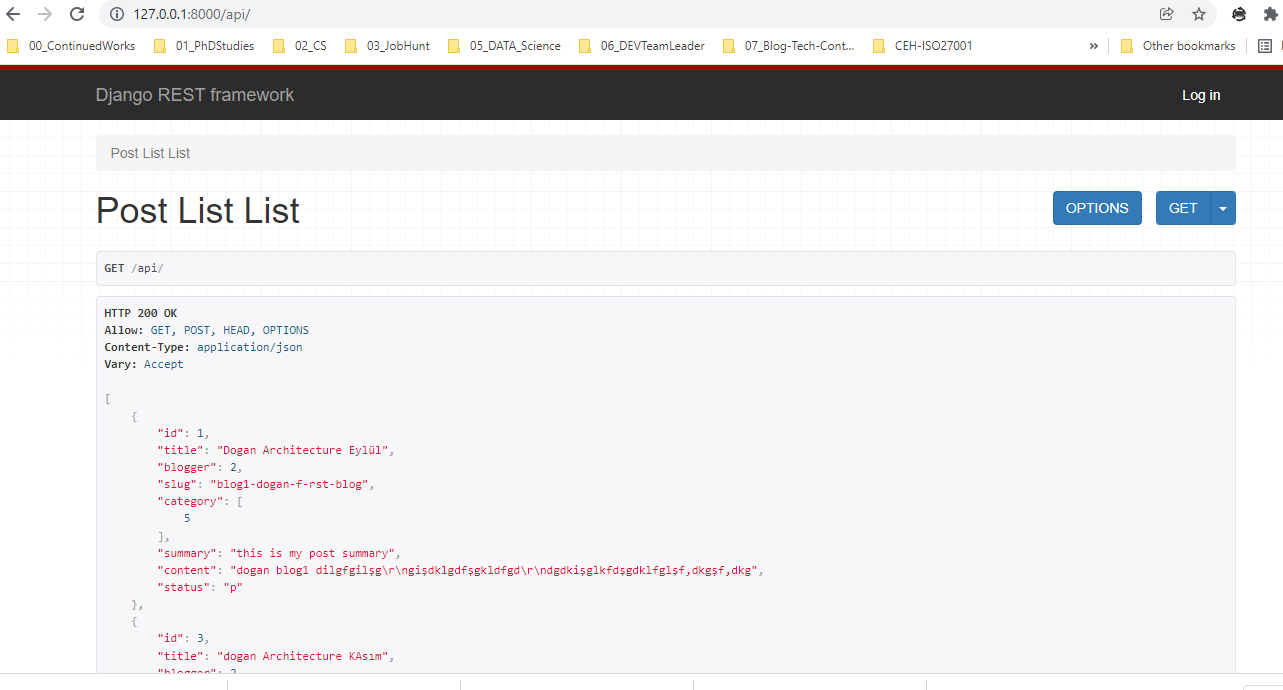The height and width of the screenshot is (690, 1283).
Task: Click the Post List List page heading
Action: [x=198, y=211]
